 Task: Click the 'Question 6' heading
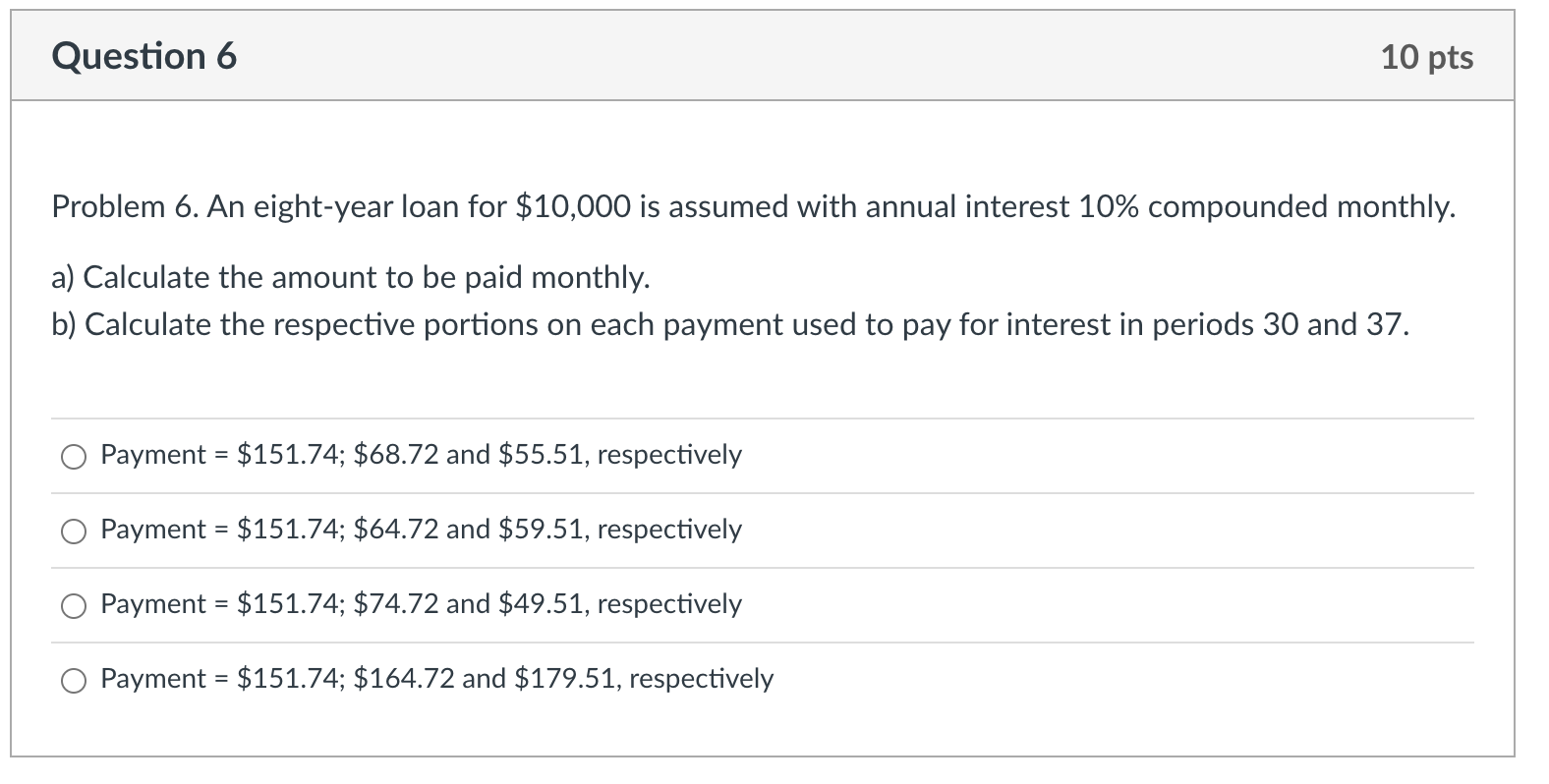(x=144, y=56)
